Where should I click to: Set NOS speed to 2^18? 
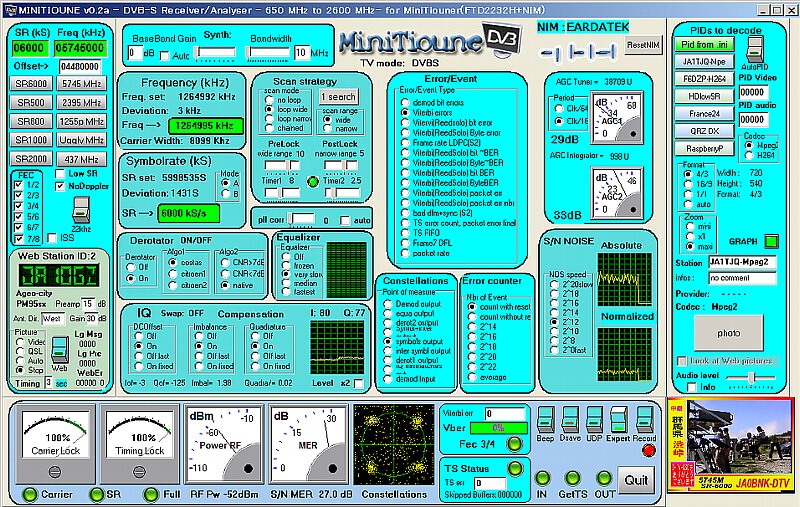554,294
